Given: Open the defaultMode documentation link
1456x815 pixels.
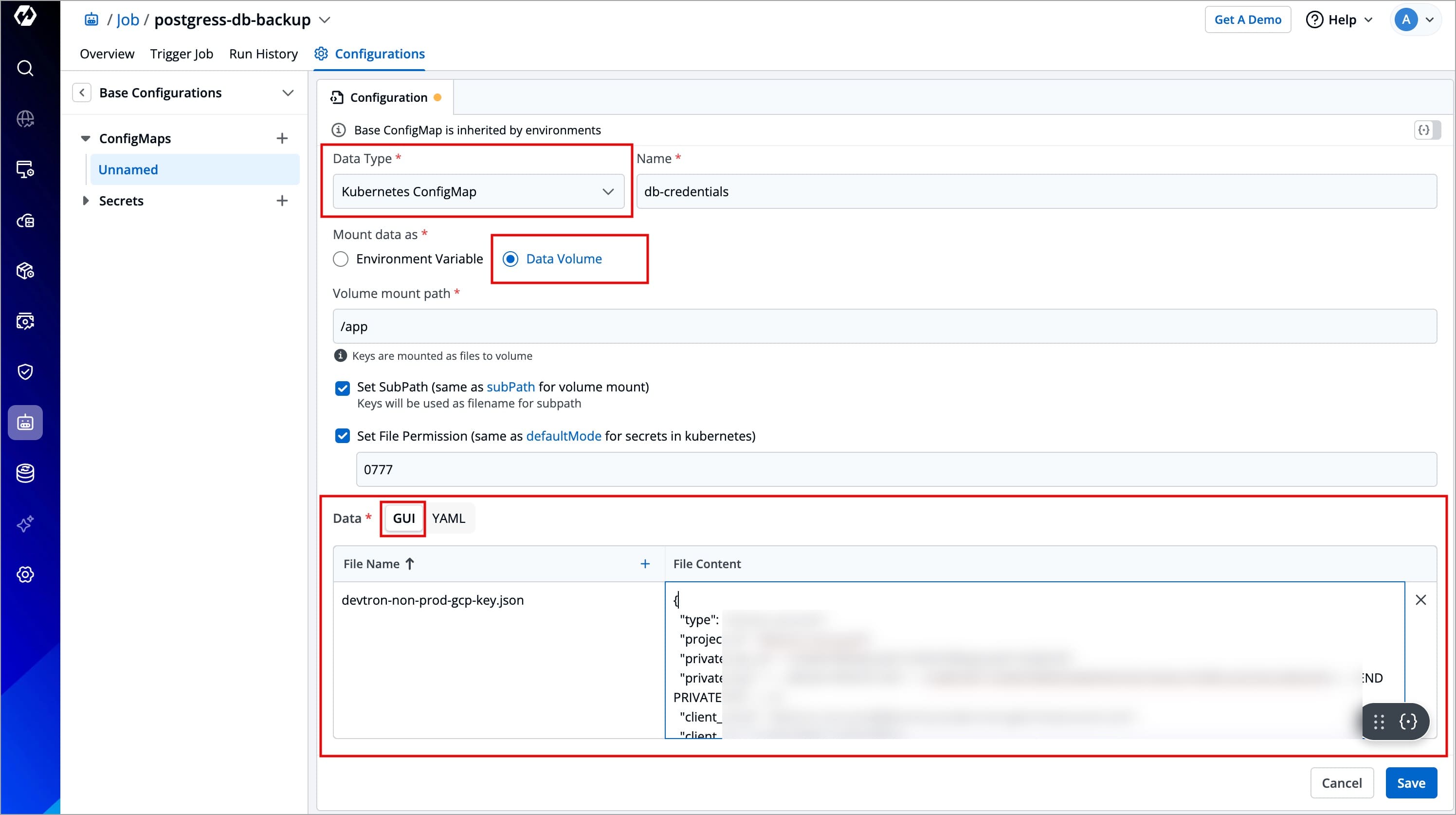Looking at the screenshot, I should 564,436.
